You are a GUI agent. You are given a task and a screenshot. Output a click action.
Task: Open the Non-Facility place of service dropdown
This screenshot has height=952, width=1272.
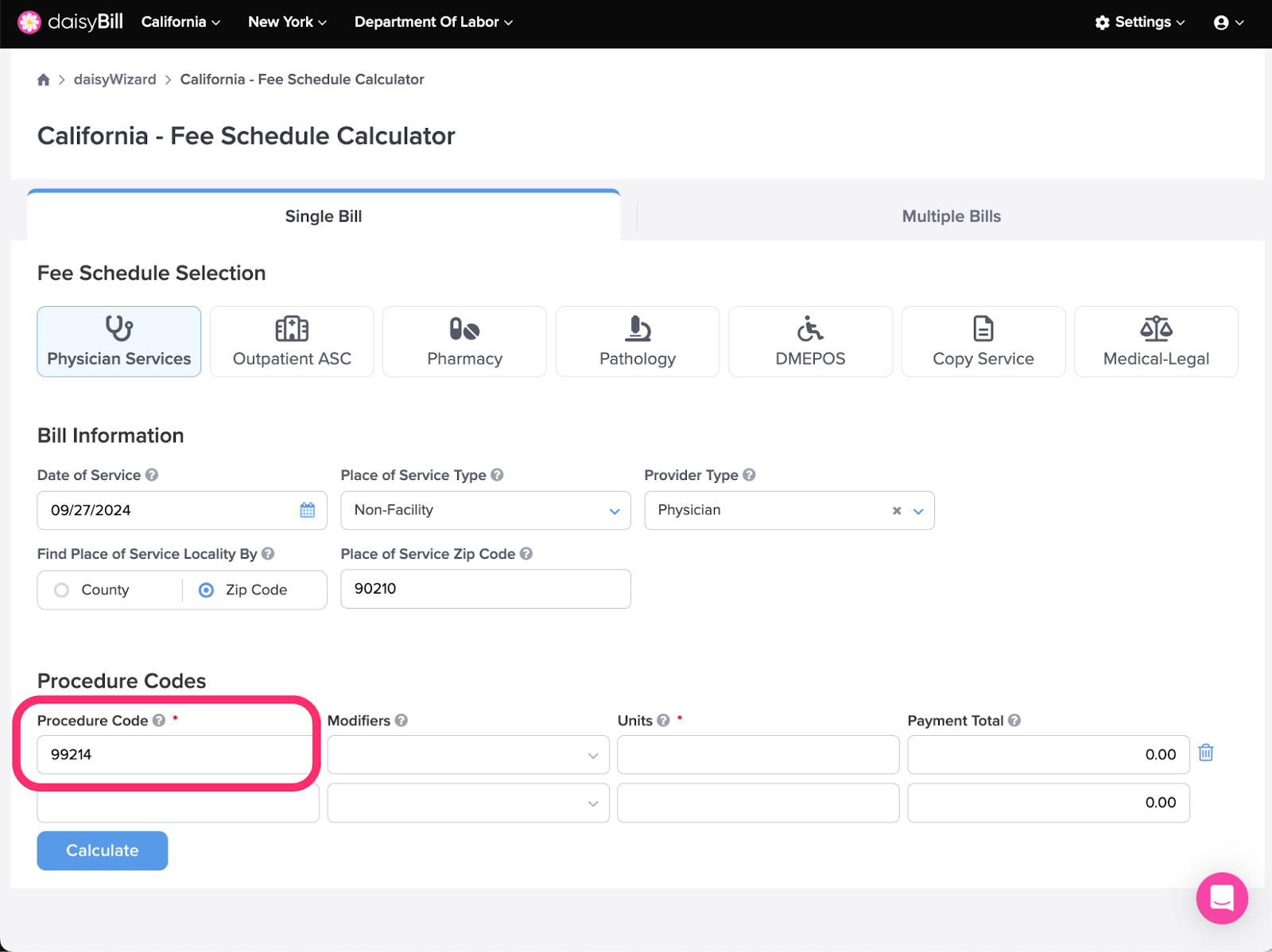[x=486, y=510]
